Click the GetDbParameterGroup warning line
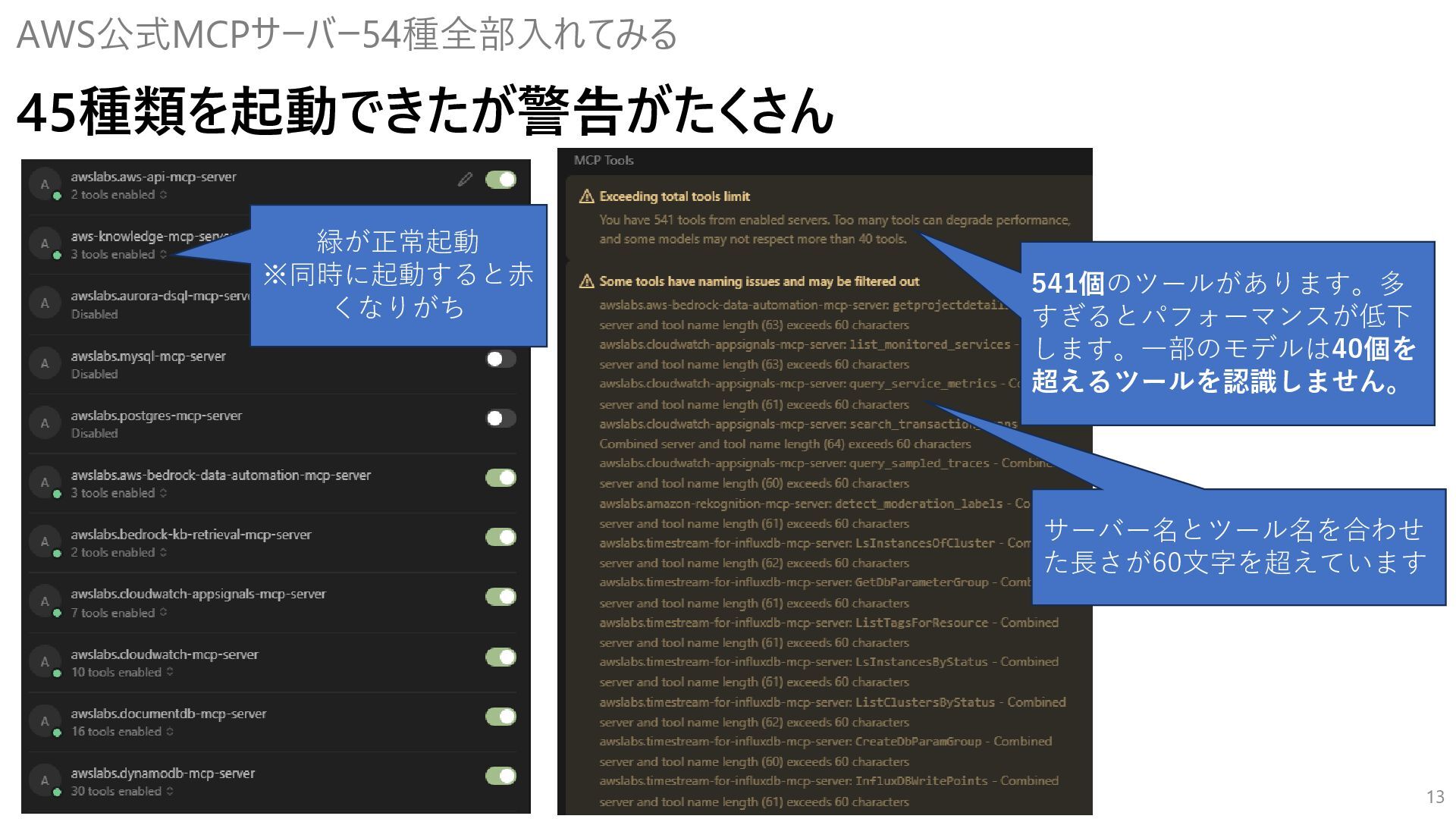This screenshot has width=1456, height=819. 815,592
